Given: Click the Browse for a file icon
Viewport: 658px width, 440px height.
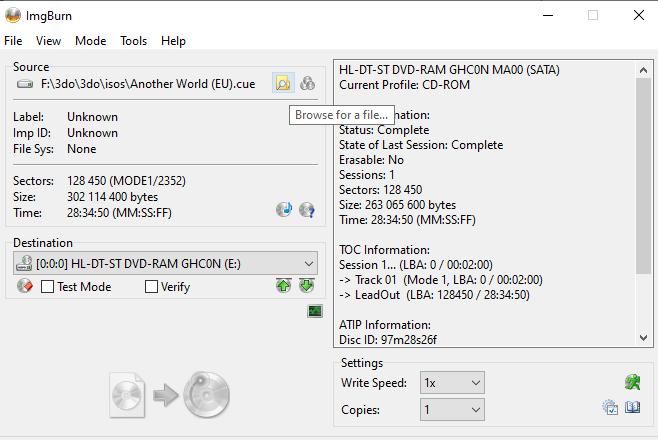Looking at the screenshot, I should [x=283, y=83].
